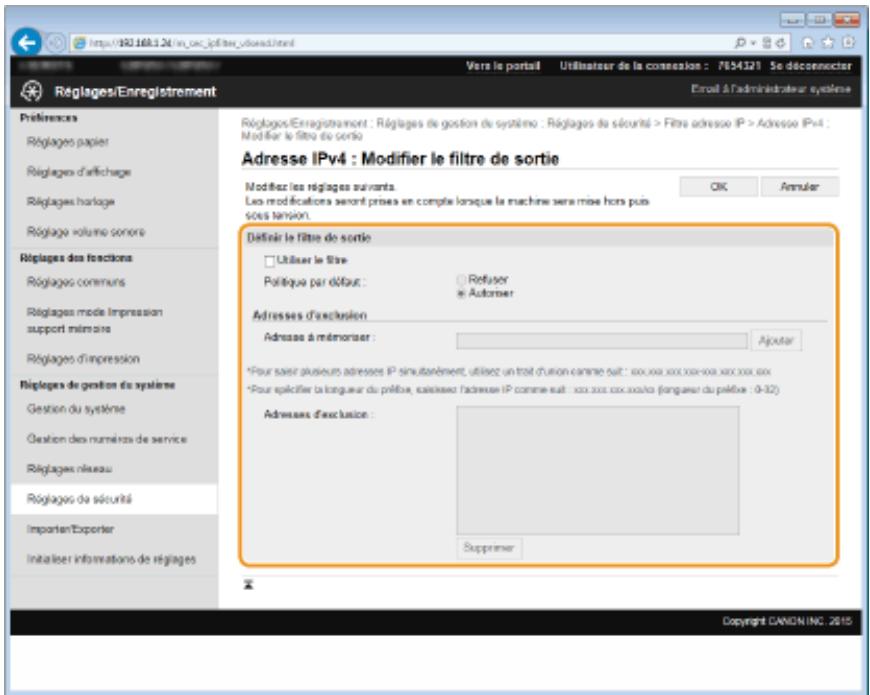Screen dimensions: 870x695
Task: Open 'Réglages papier' menu item
Action: [68, 142]
